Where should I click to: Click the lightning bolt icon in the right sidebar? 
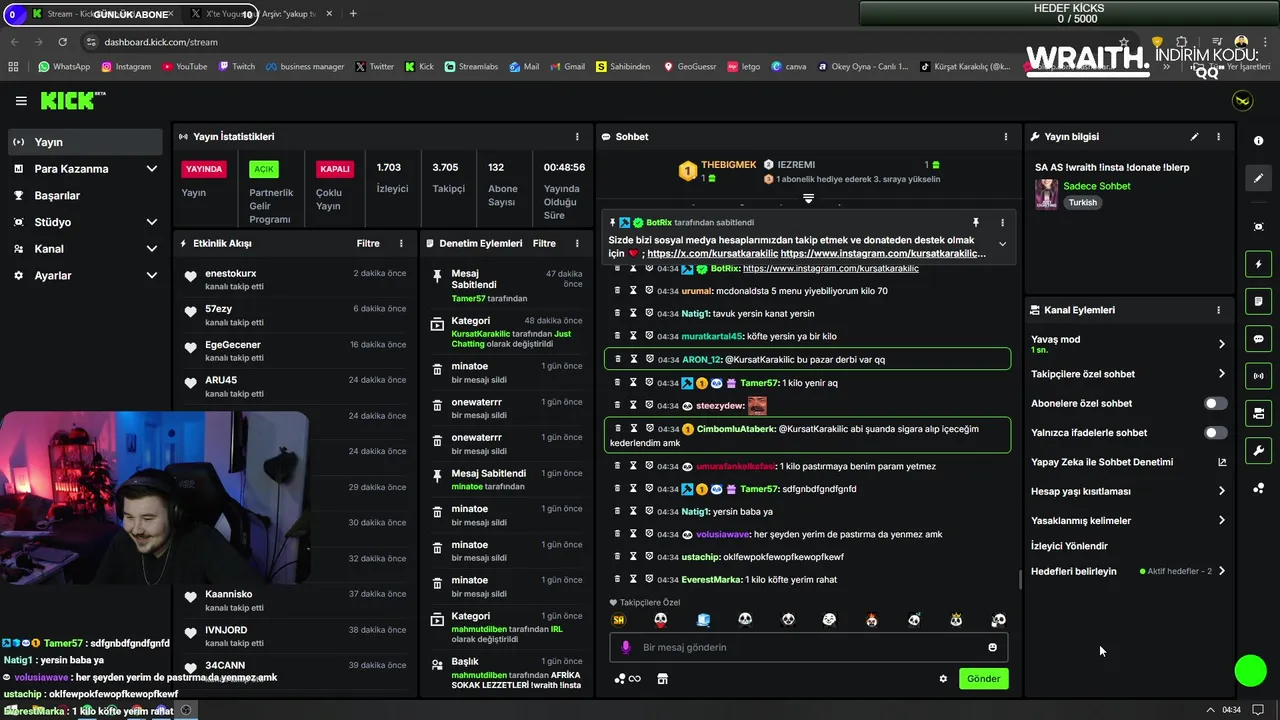point(1259,264)
